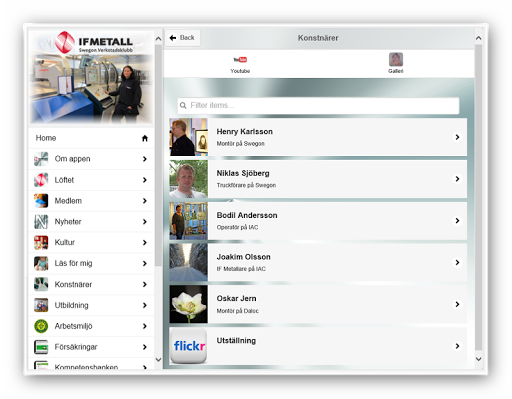This screenshot has width=512, height=399.
Task: Select Utbildning in the sidebar menu
Action: coord(91,305)
